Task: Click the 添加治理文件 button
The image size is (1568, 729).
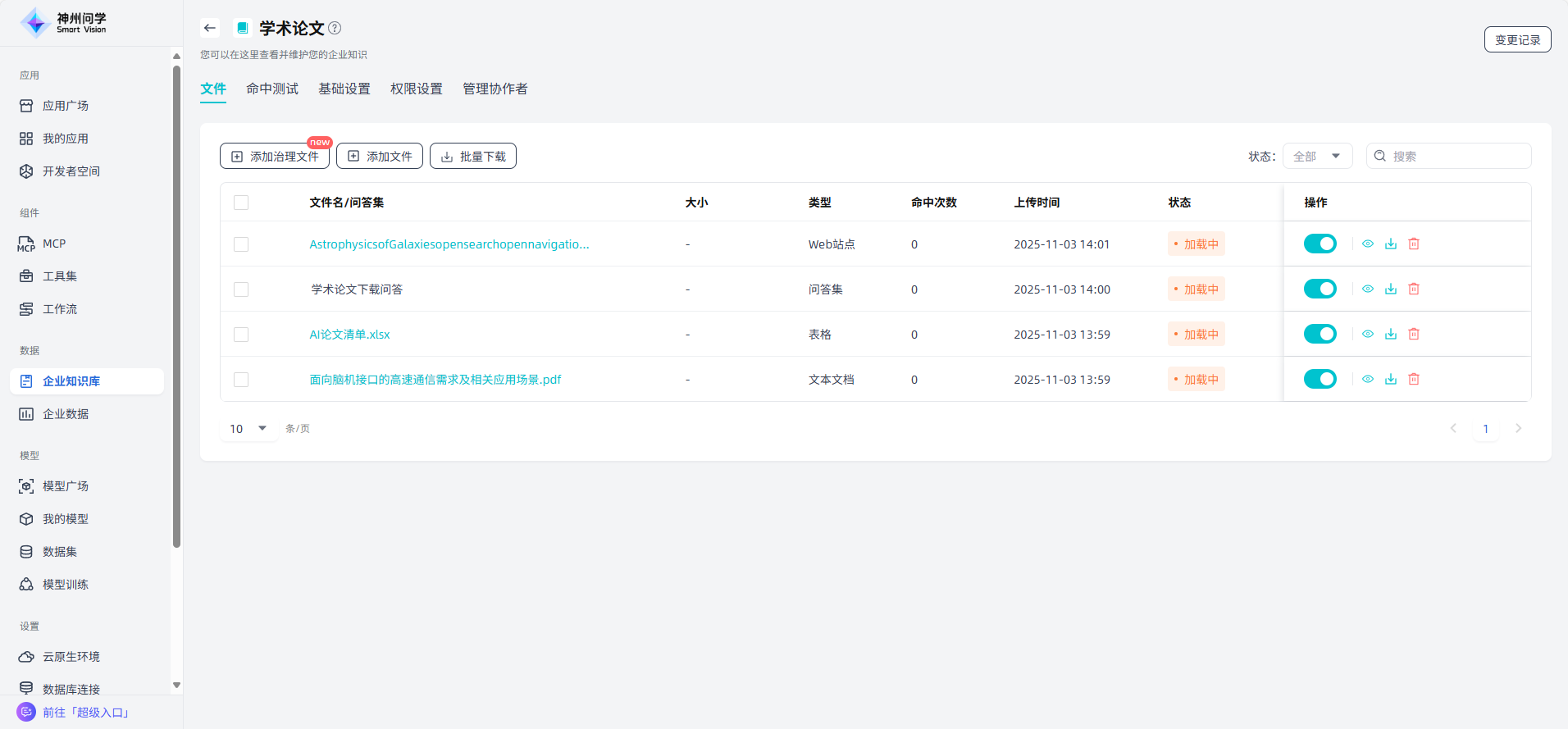Action: coord(275,156)
